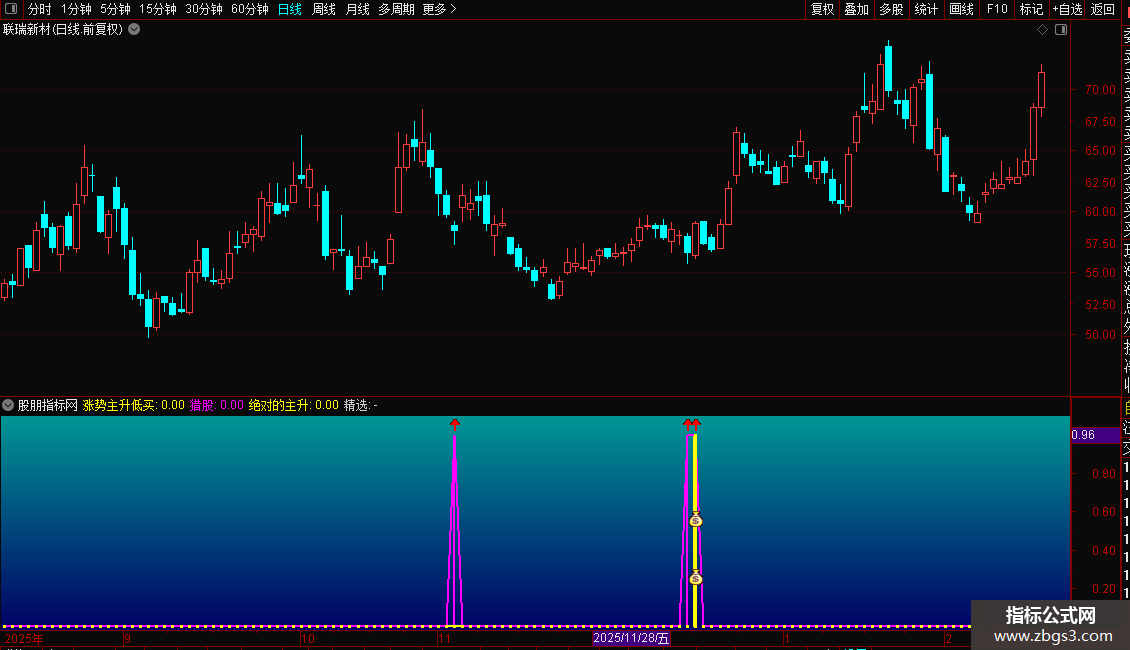Screen dimensions: 1130x650
Task: Select the 1分钟 period tab
Action: pos(76,9)
